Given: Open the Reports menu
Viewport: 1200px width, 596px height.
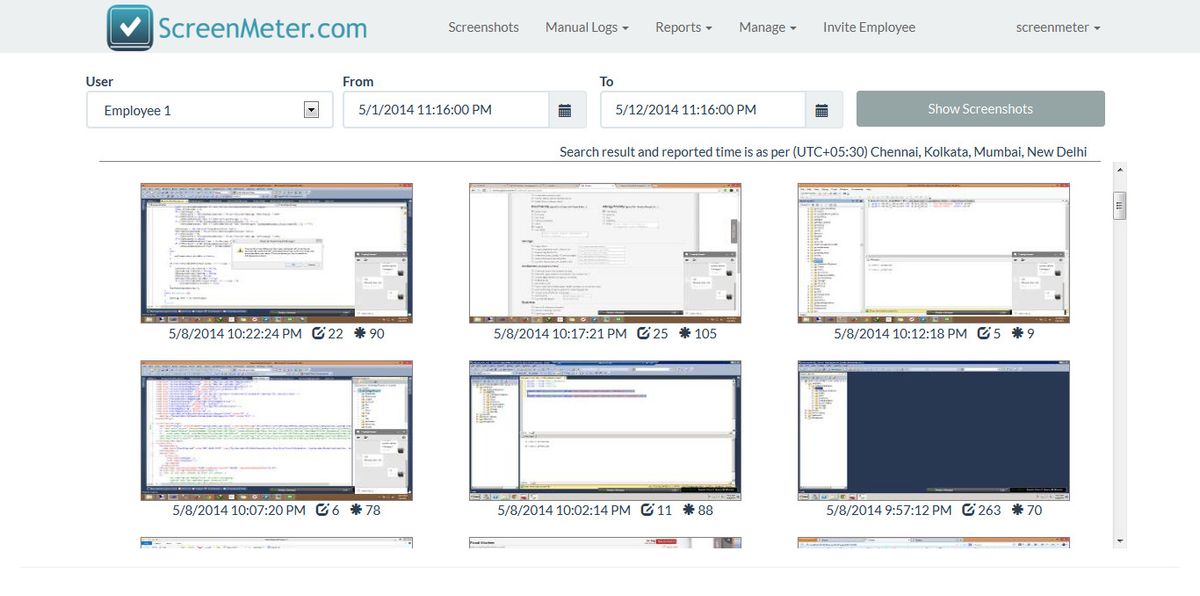Looking at the screenshot, I should click(x=683, y=27).
